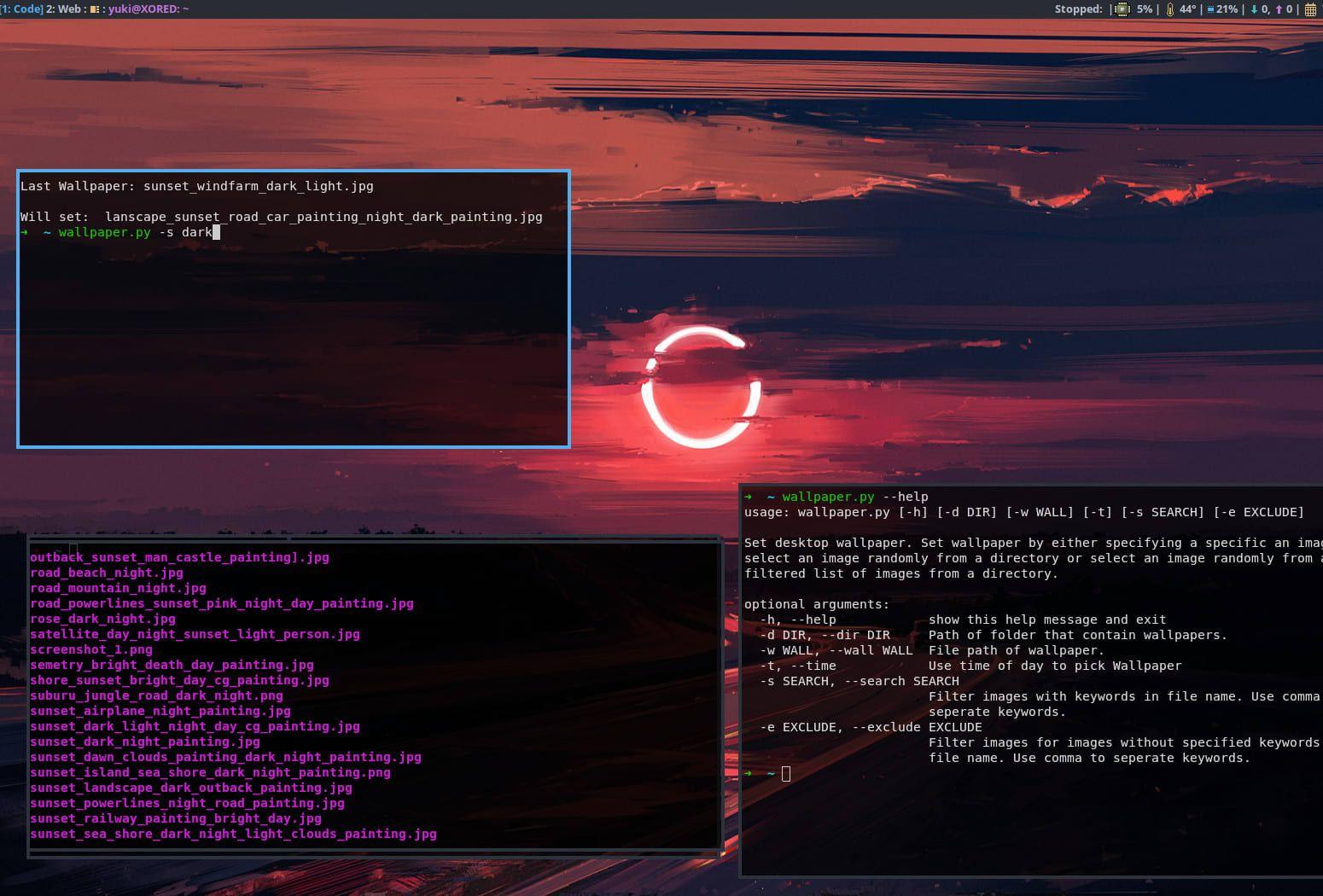The width and height of the screenshot is (1323, 896).
Task: Switch to workspace "2: Web"
Action: (63, 9)
